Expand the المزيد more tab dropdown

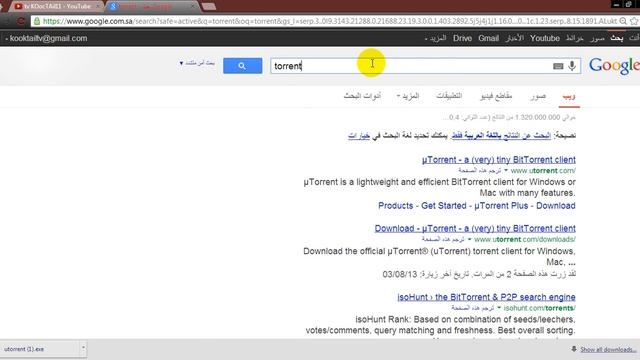(408, 96)
